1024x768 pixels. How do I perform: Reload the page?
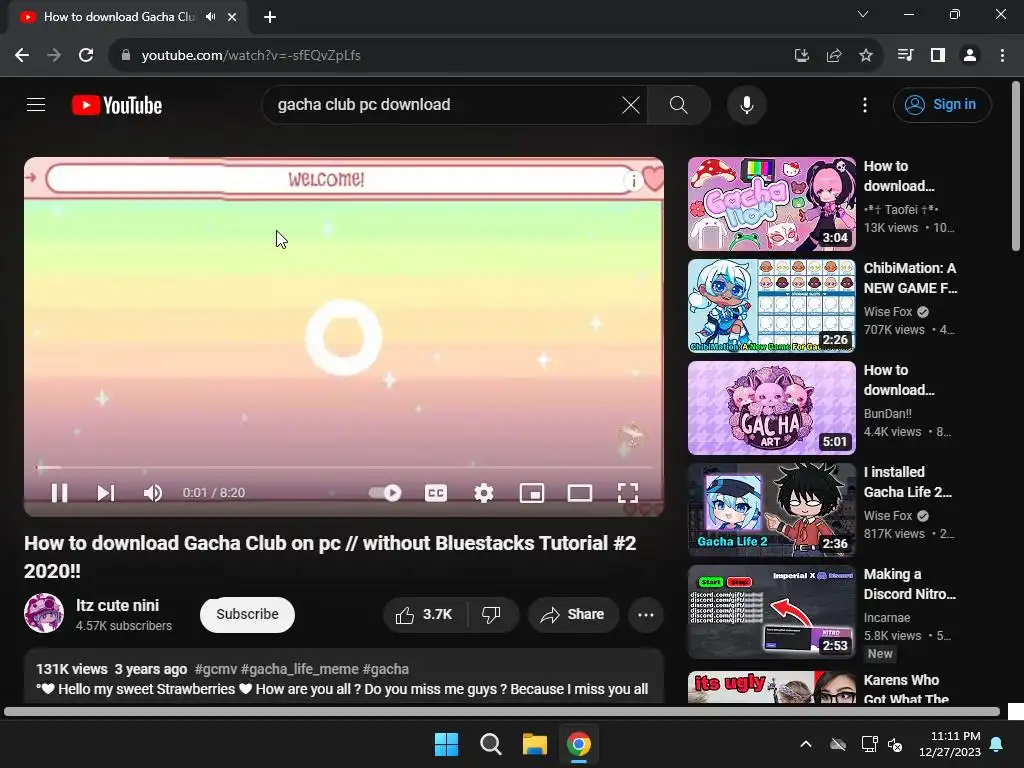pyautogui.click(x=86, y=56)
